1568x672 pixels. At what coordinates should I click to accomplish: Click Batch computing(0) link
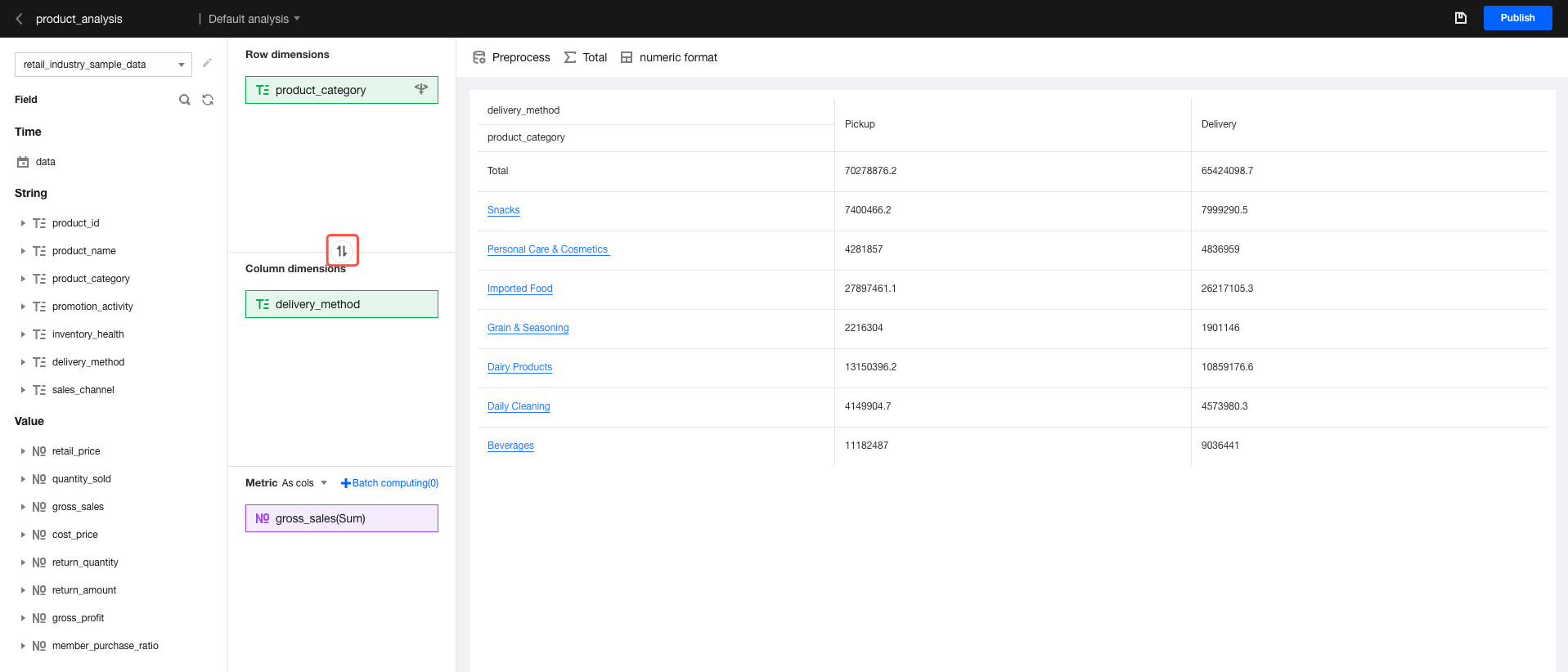click(x=390, y=483)
